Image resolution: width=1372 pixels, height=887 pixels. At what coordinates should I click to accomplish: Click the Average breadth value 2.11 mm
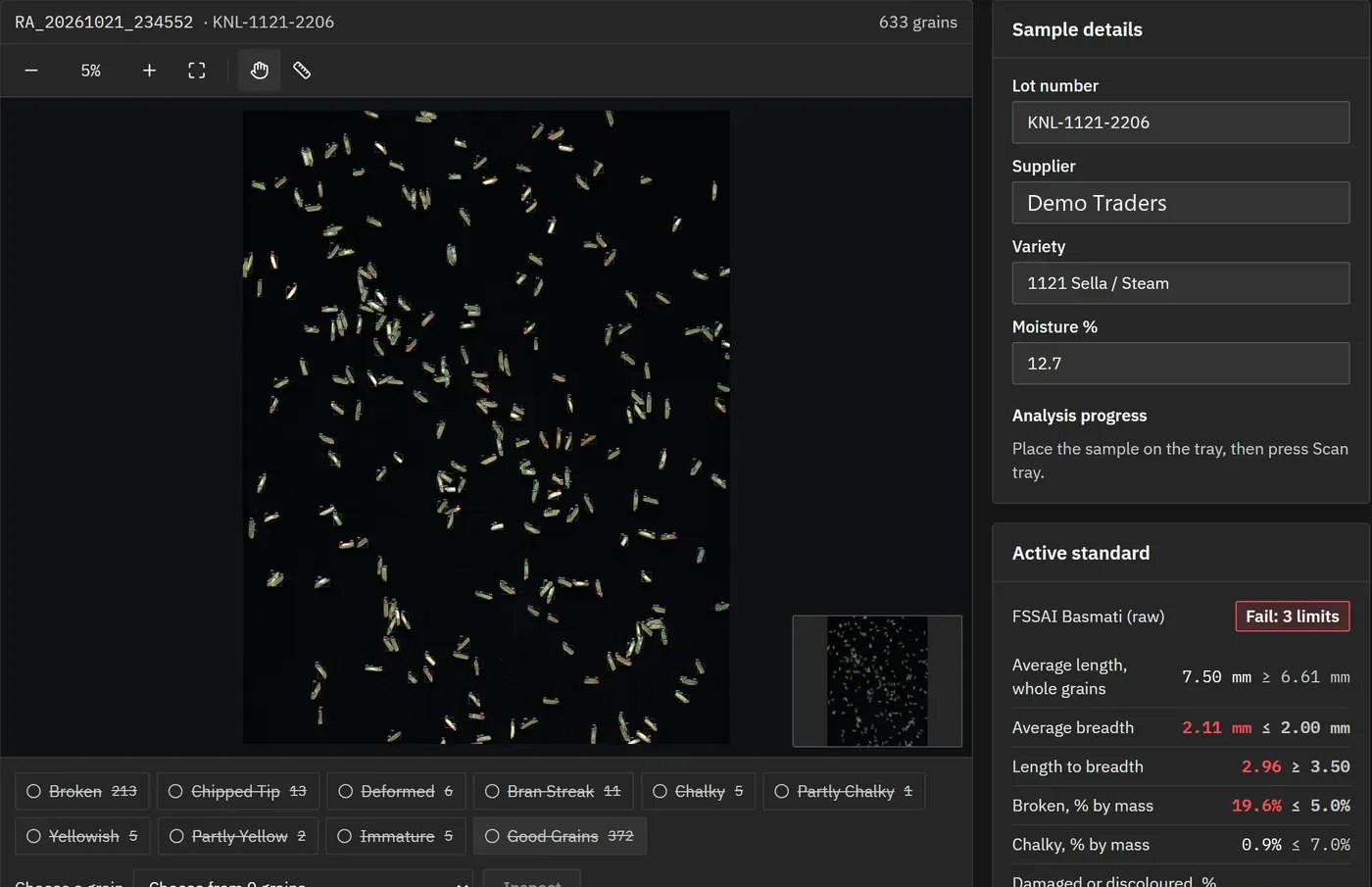(x=1216, y=727)
